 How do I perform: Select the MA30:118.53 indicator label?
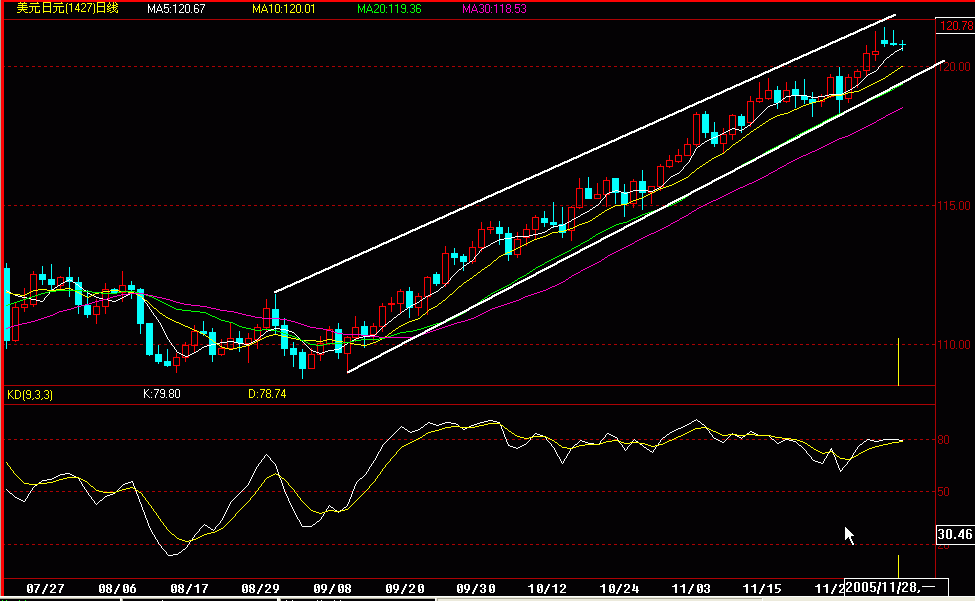click(x=494, y=9)
